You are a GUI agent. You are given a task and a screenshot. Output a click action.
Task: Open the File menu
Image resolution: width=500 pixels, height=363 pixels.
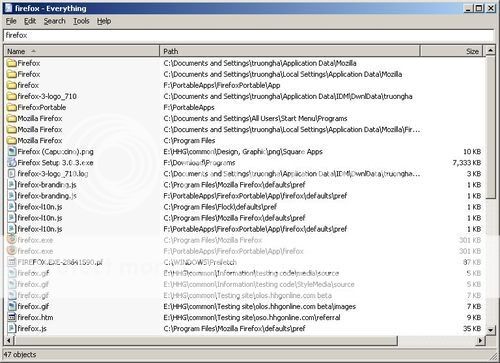pyautogui.click(x=11, y=21)
